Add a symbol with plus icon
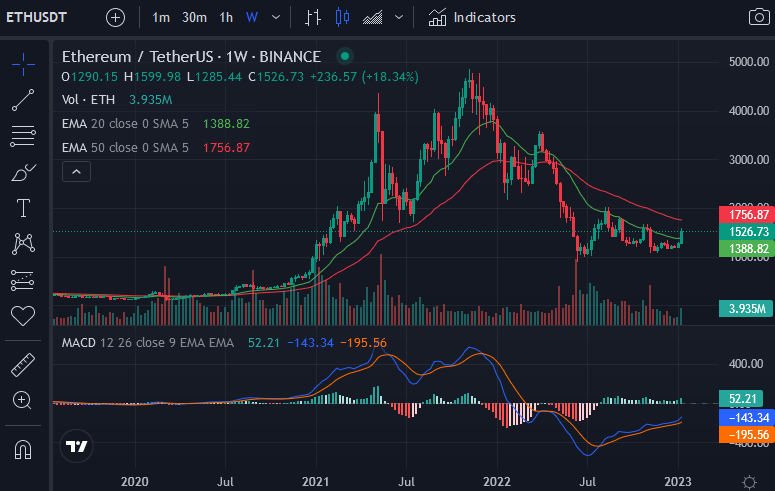 (x=115, y=18)
